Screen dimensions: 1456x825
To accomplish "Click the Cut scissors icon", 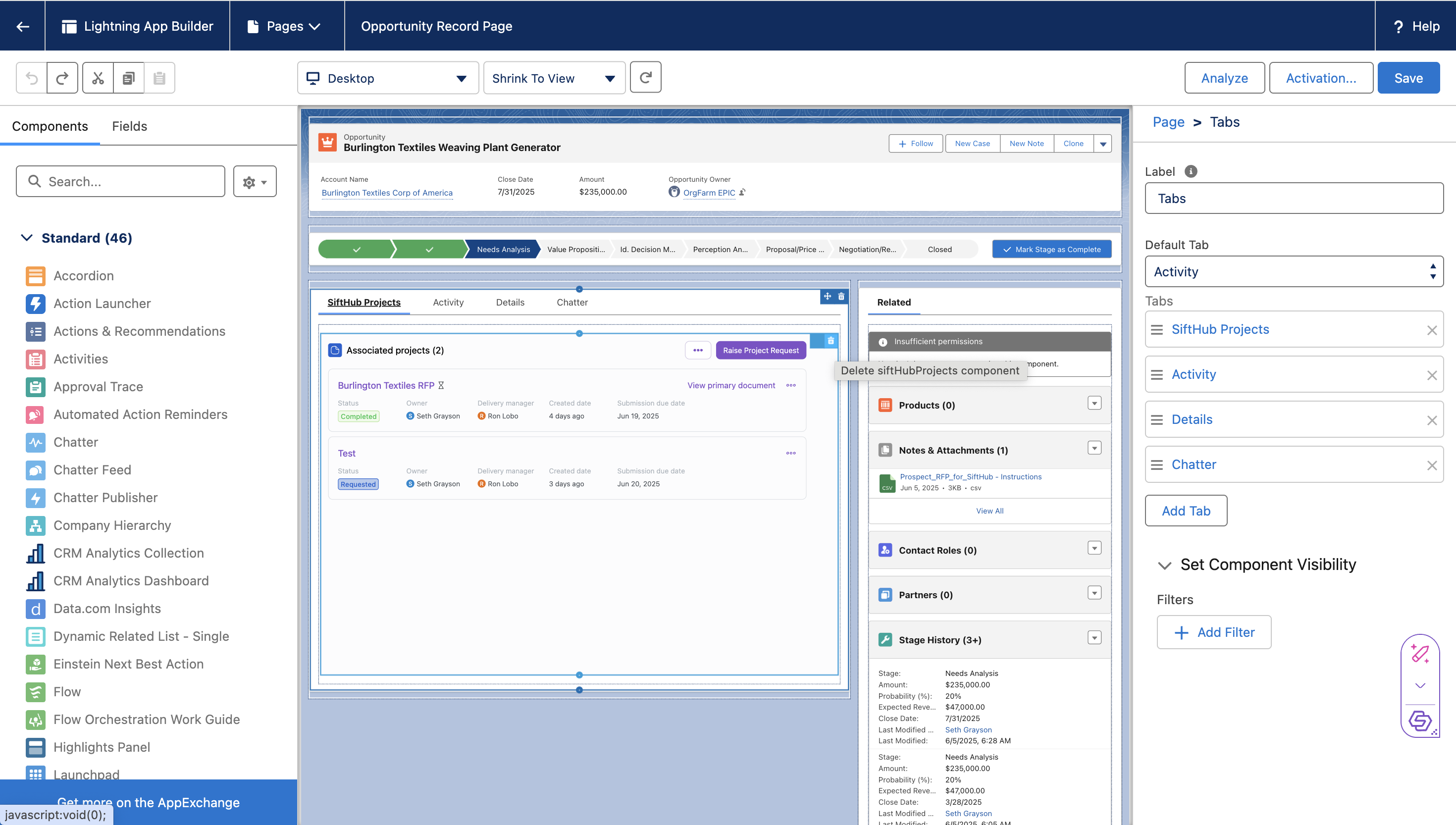I will pos(98,78).
